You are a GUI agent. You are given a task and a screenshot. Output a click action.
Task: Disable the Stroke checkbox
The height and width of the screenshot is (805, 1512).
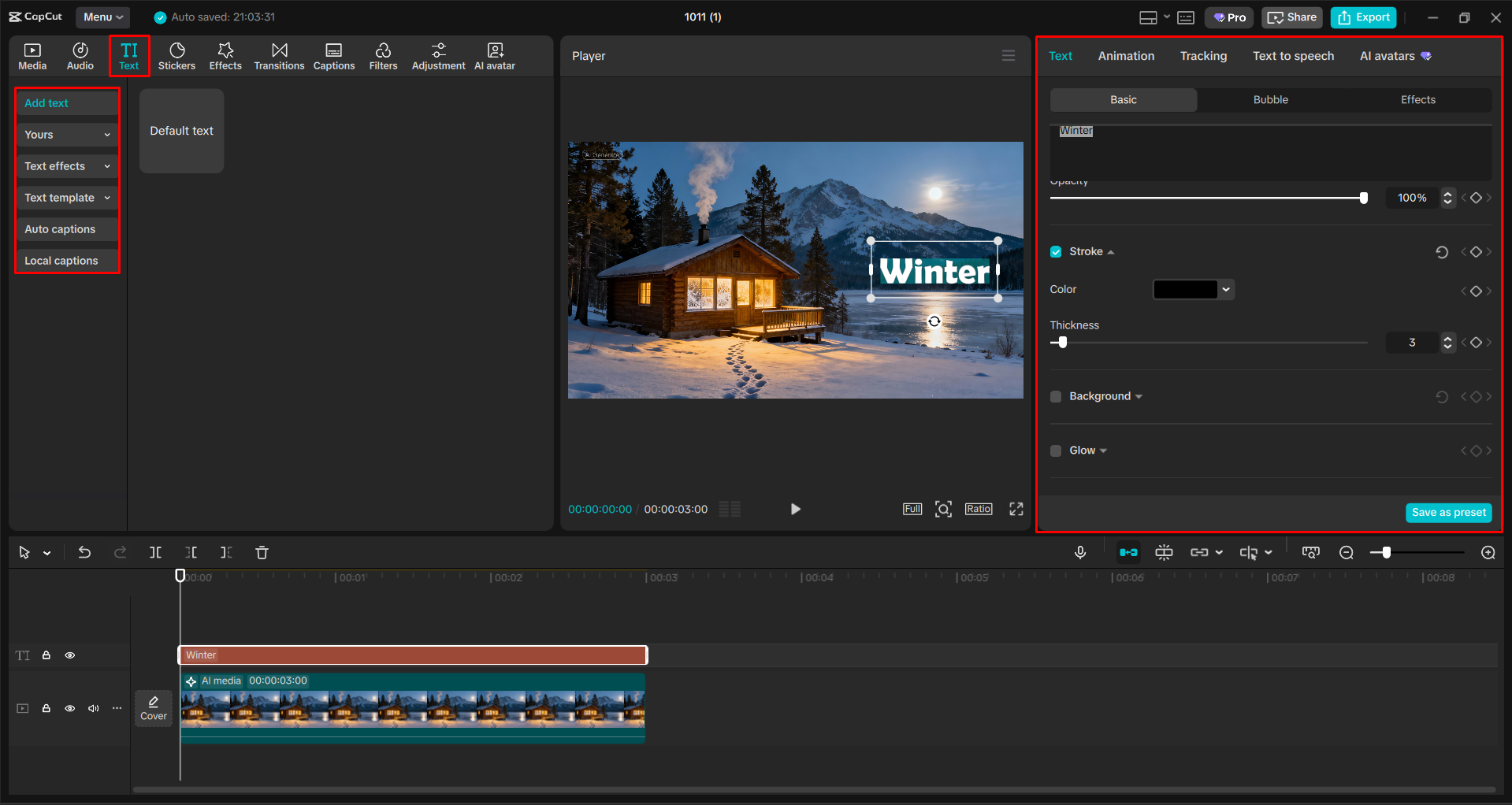pos(1056,251)
